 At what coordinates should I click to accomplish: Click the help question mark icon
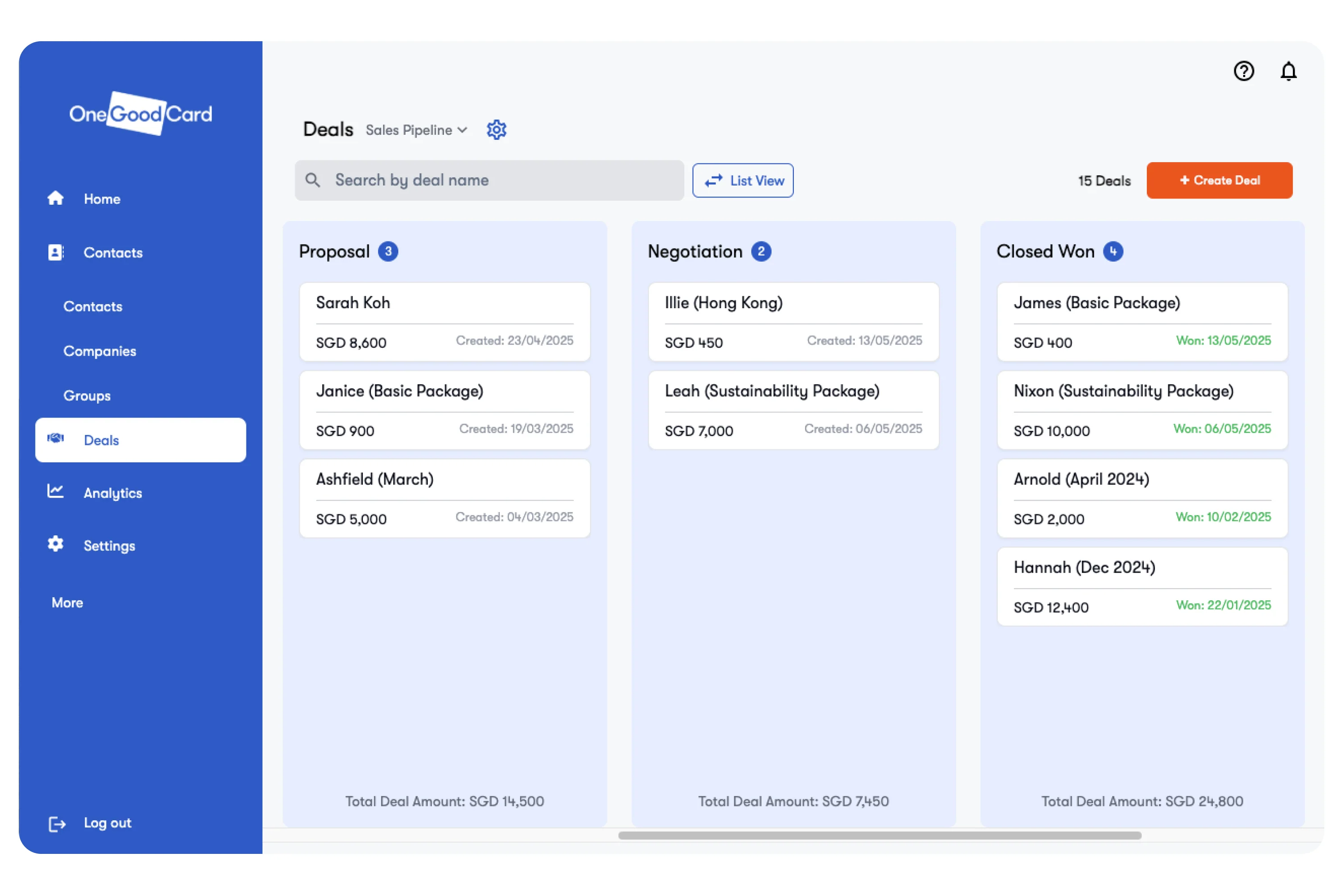click(x=1244, y=71)
